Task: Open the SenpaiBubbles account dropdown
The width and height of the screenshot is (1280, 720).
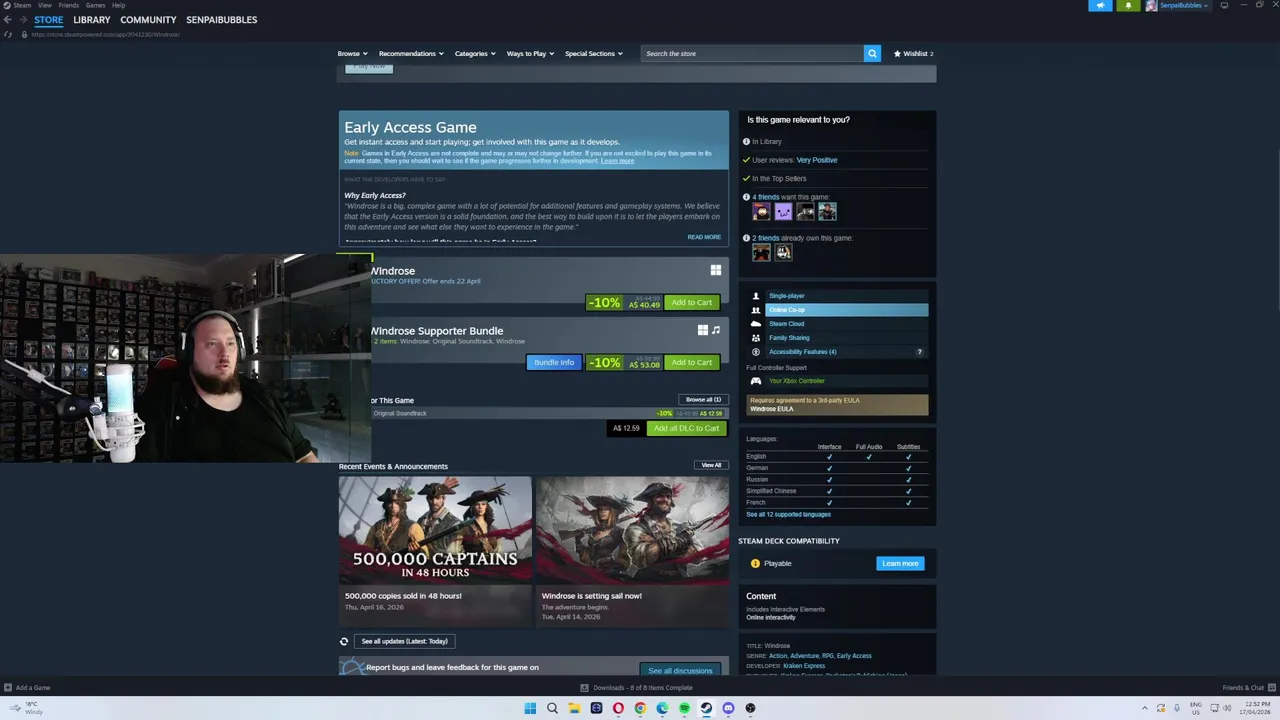Action: point(1184,5)
